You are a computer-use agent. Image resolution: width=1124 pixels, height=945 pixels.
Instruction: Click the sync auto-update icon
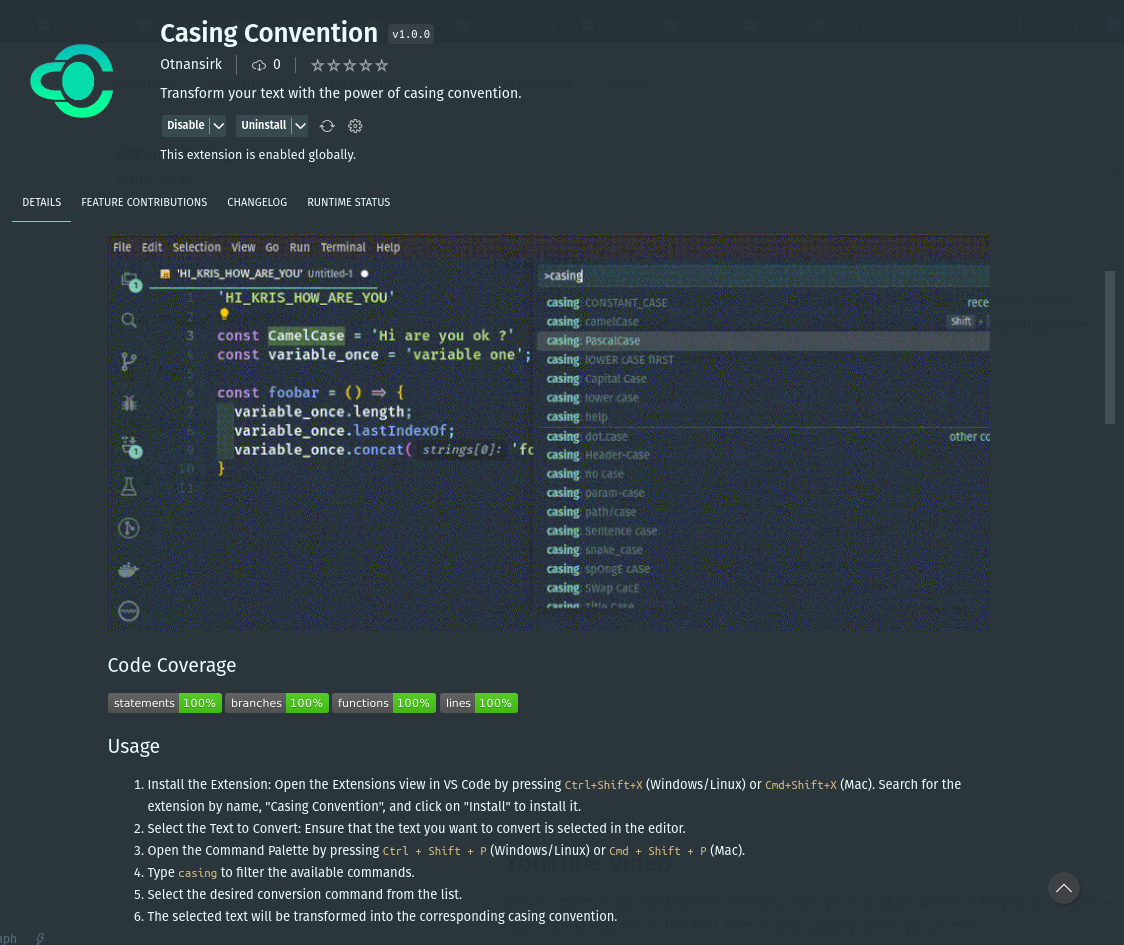pos(327,126)
